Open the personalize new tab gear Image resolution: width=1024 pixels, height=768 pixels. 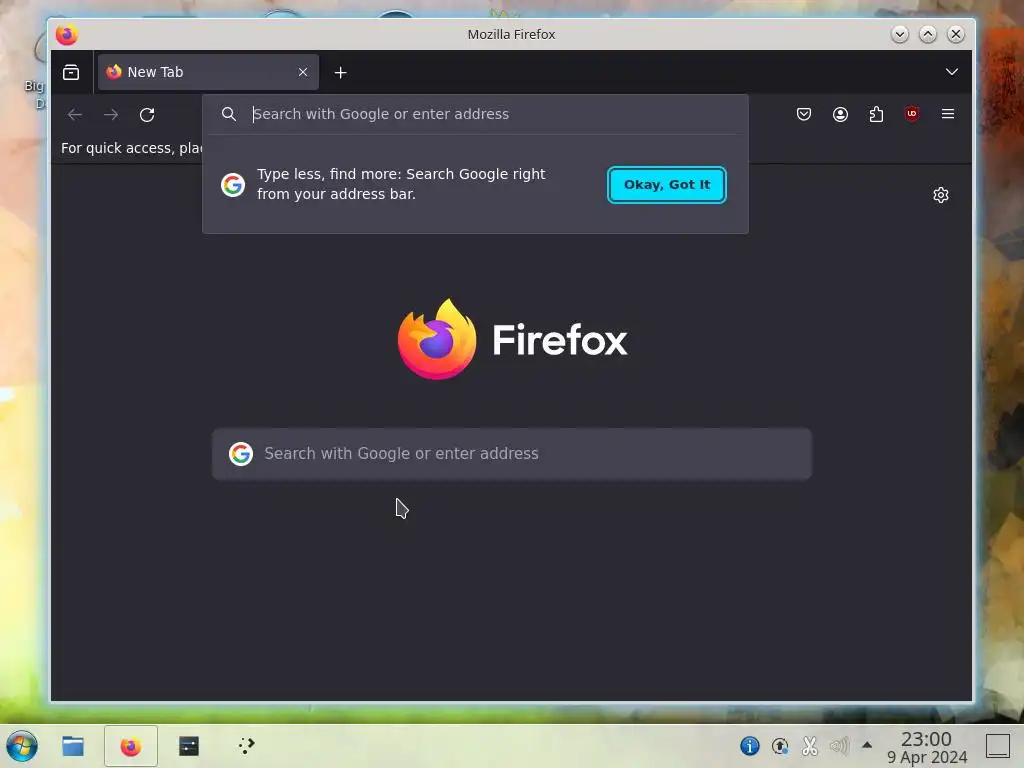pyautogui.click(x=940, y=195)
